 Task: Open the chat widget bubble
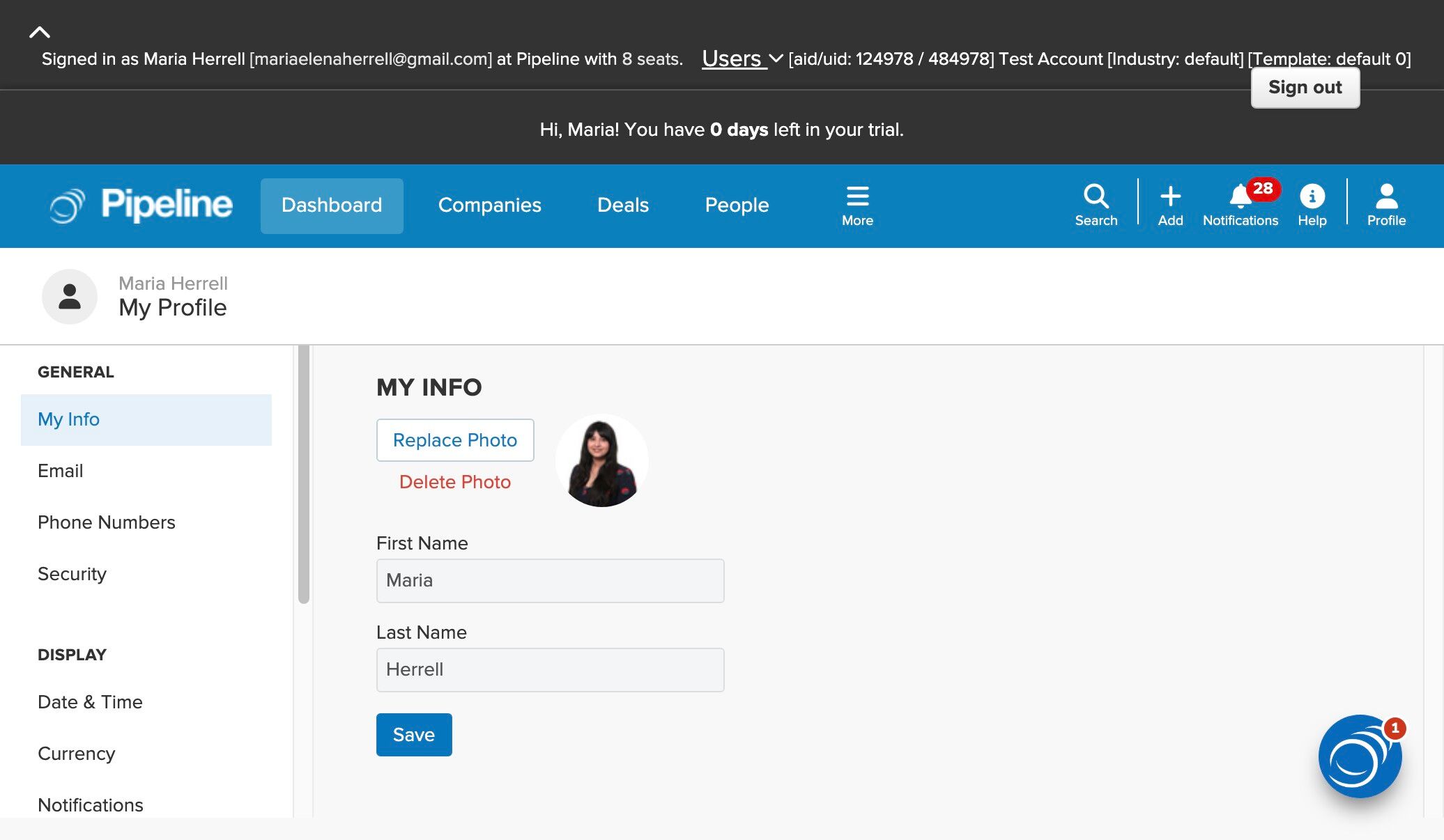tap(1359, 756)
